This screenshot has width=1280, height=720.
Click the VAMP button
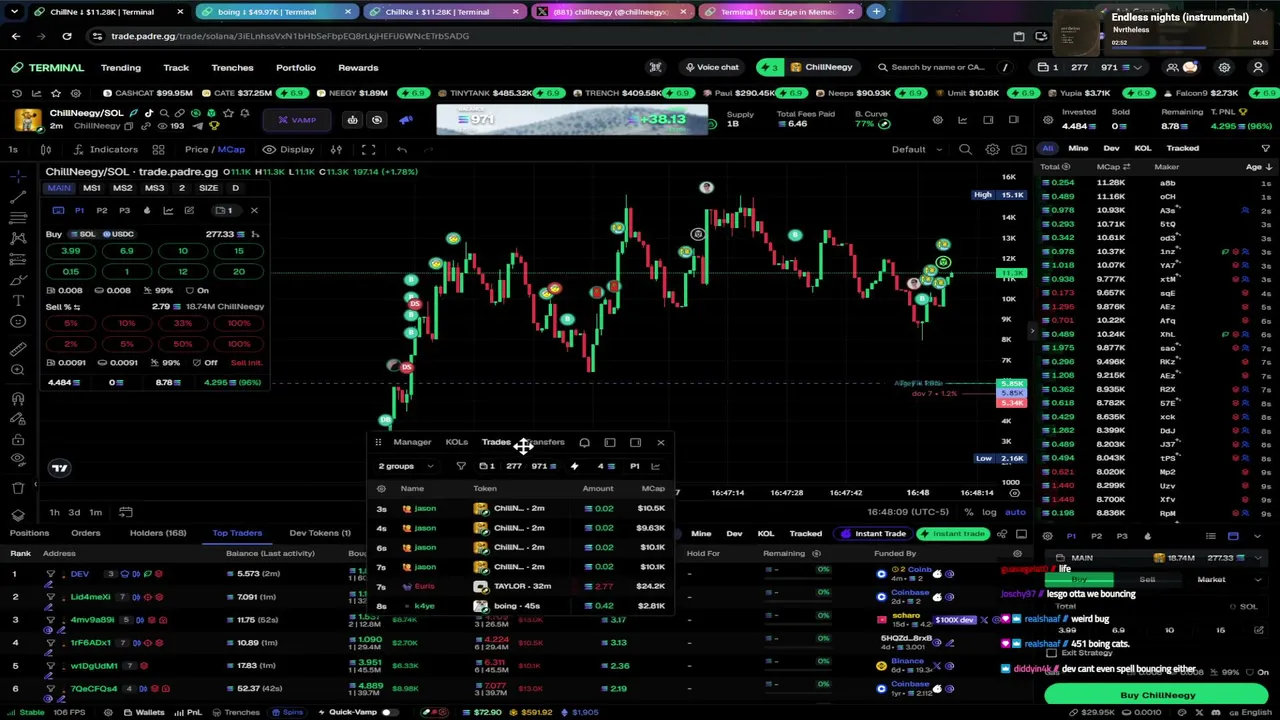point(297,120)
